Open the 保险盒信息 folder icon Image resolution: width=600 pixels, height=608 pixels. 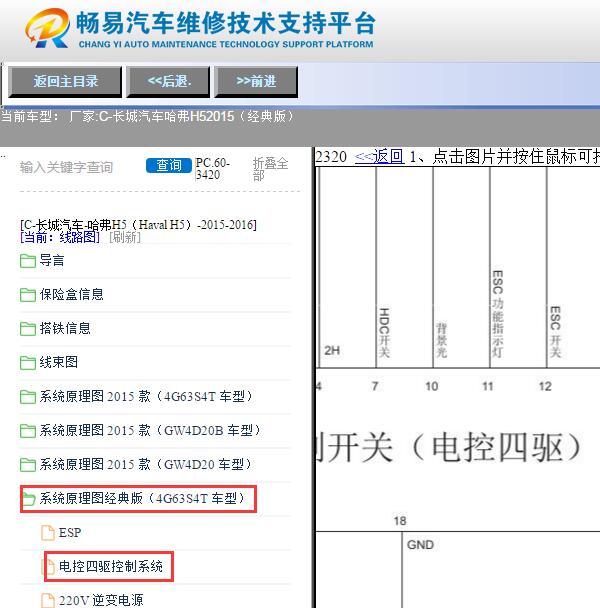click(x=28, y=295)
